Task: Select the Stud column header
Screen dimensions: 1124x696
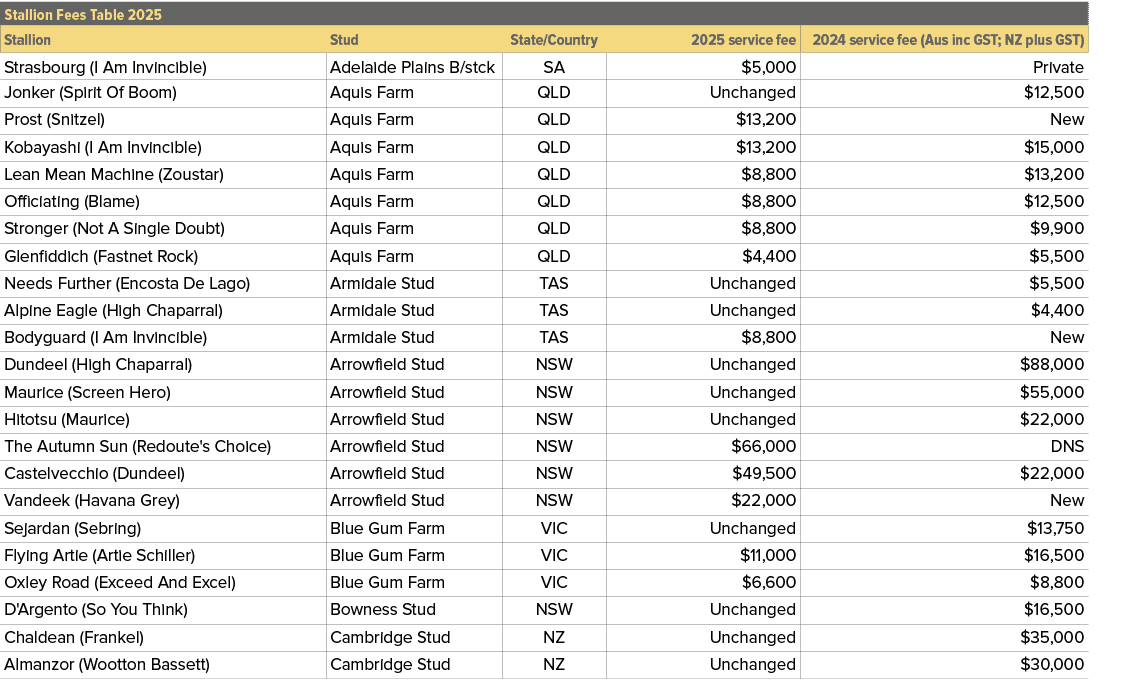Action: coord(344,40)
